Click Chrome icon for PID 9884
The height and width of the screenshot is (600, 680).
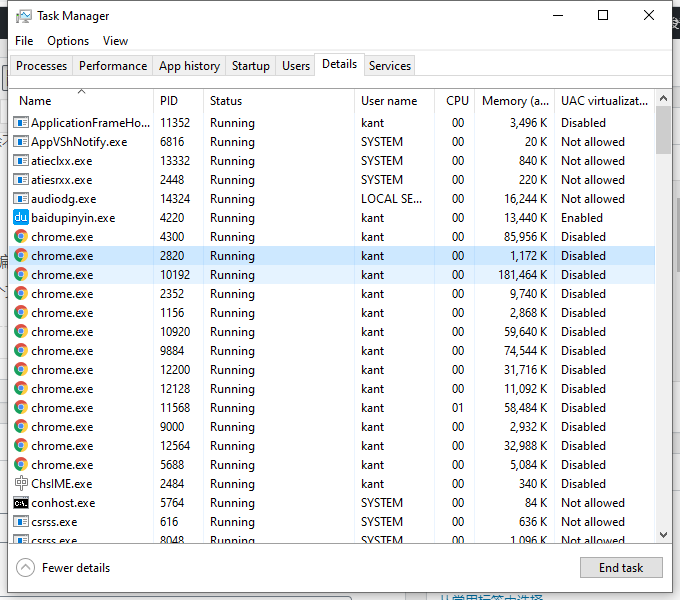tap(21, 350)
